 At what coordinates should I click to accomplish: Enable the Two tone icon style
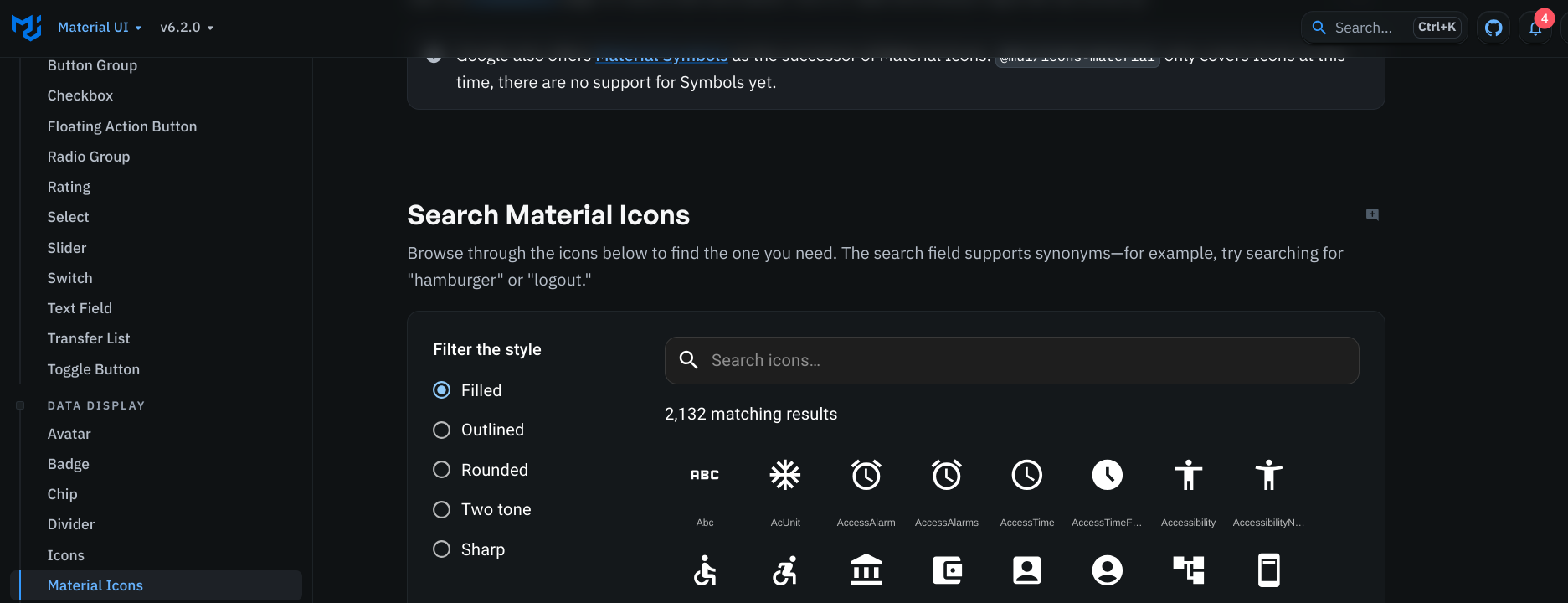pyautogui.click(x=441, y=509)
